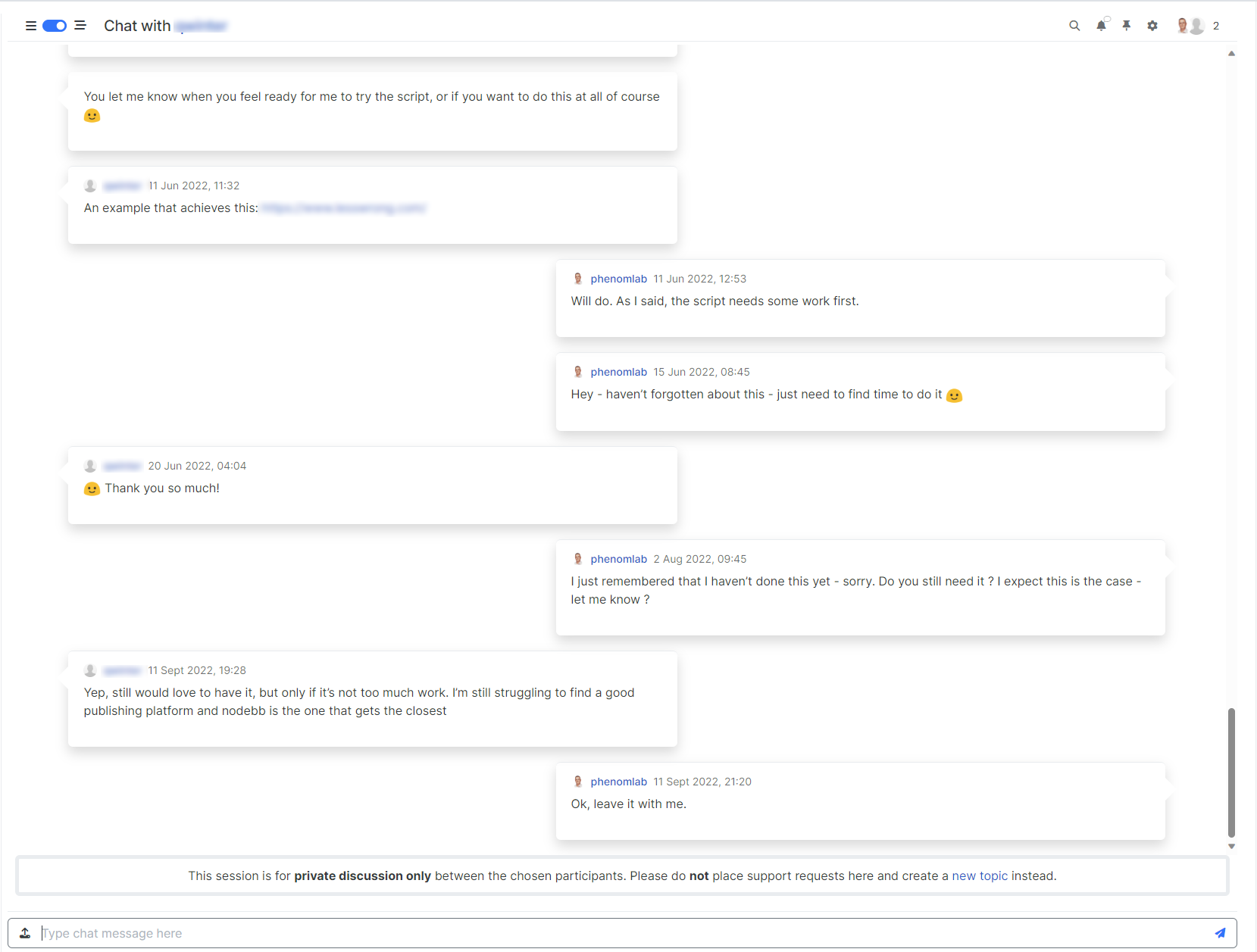Click the chat message input field
Image resolution: width=1257 pixels, height=952 pixels.
[621, 933]
